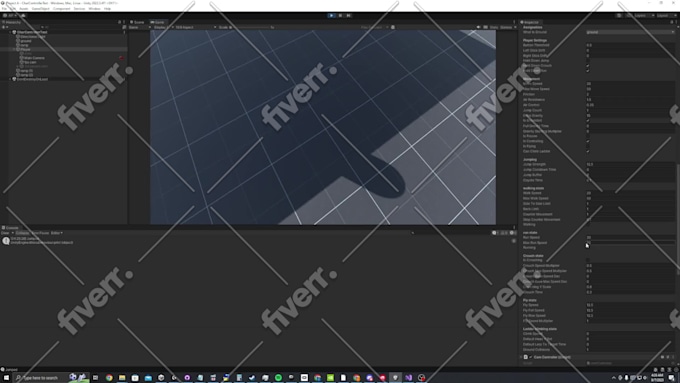
Task: Click the Play button in Unity toolbar
Action: 332,16
